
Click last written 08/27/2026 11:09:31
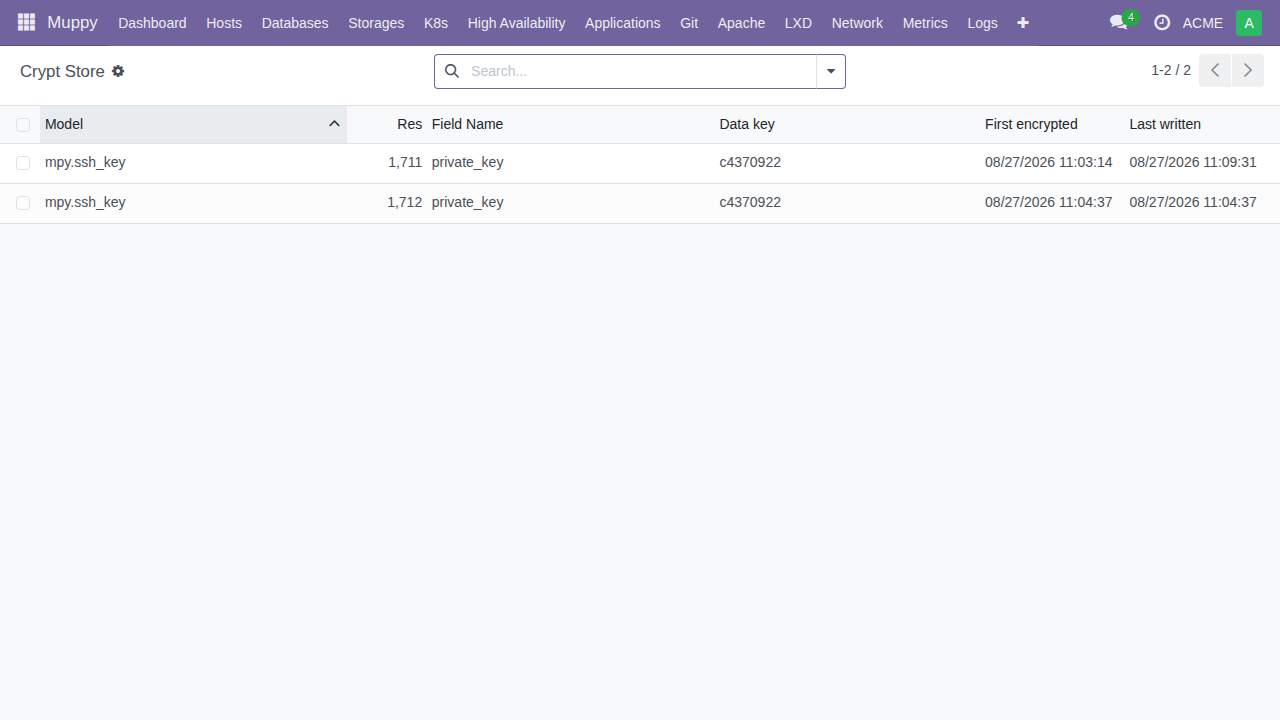tap(1193, 162)
